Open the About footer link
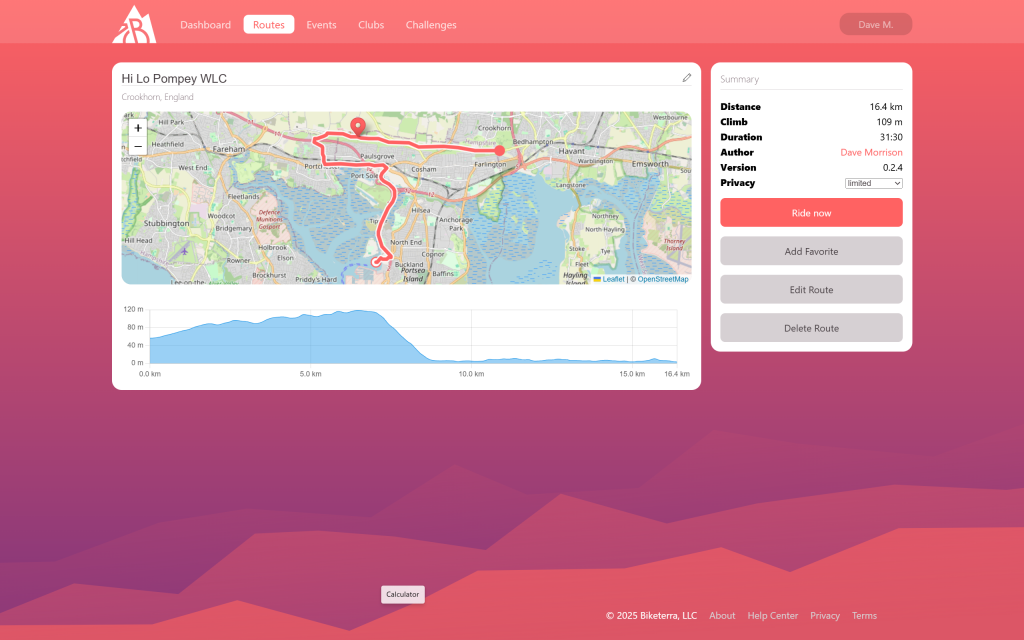The width and height of the screenshot is (1024, 640). tap(722, 616)
